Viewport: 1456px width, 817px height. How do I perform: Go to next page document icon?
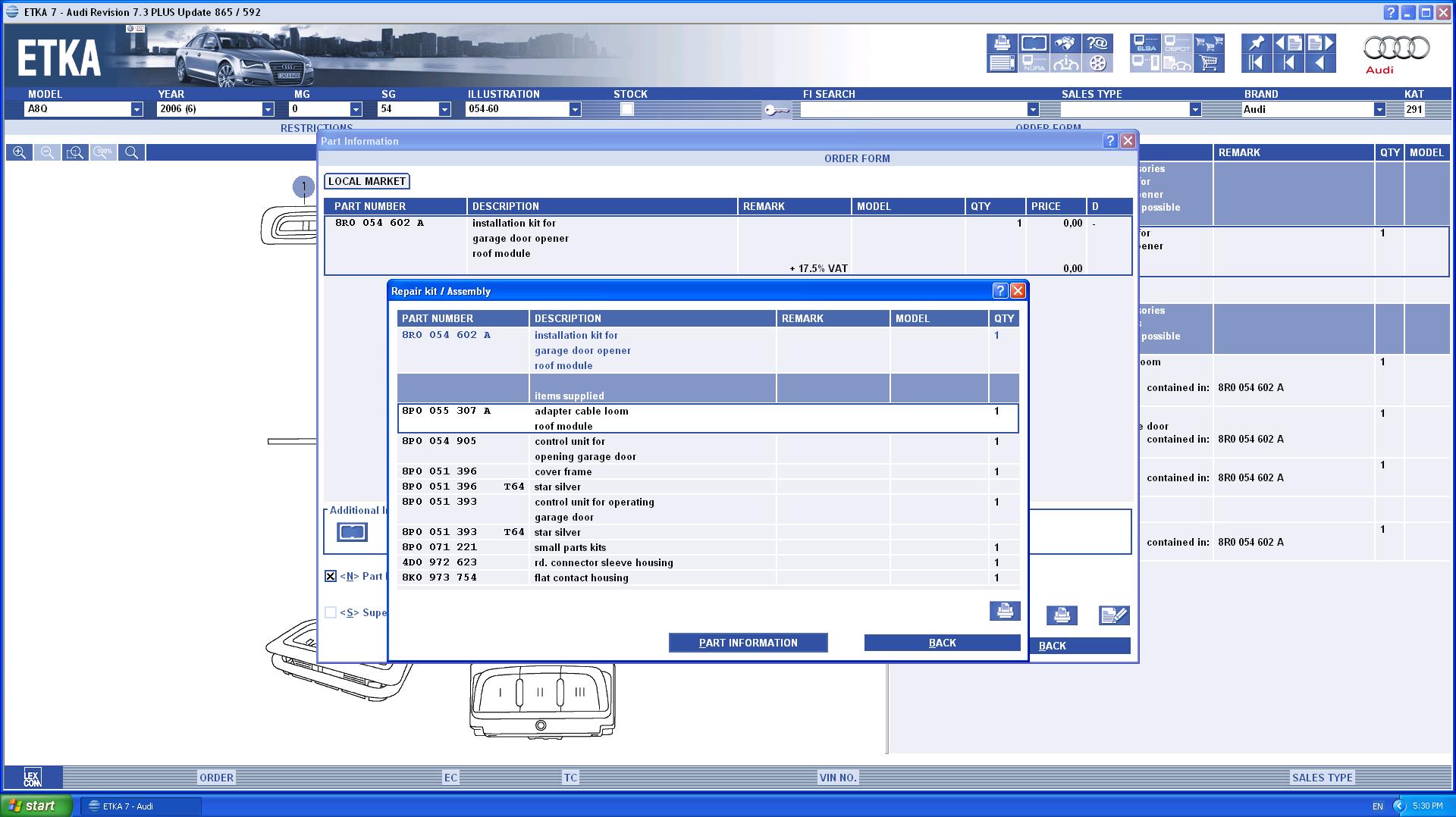[1319, 43]
